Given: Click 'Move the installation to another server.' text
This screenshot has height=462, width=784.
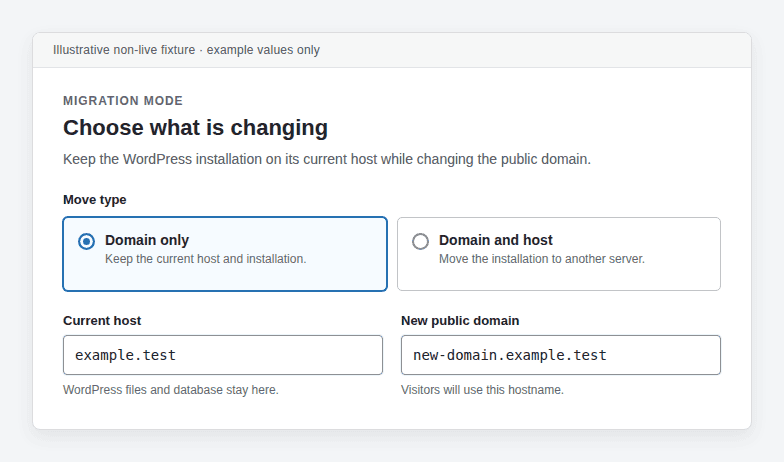Looking at the screenshot, I should point(542,259).
